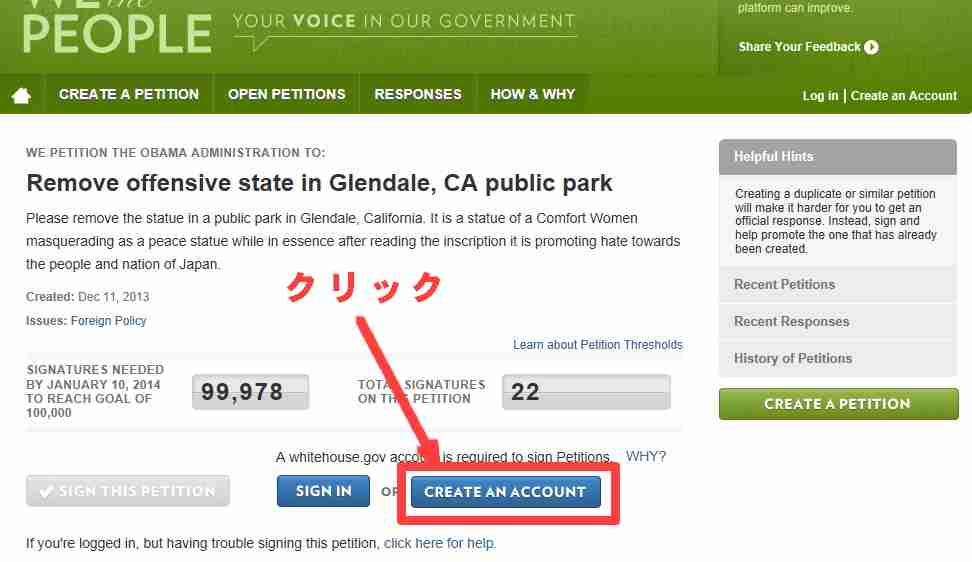Click the greyed Sign This Petition button
The height and width of the screenshot is (562, 972).
128,491
